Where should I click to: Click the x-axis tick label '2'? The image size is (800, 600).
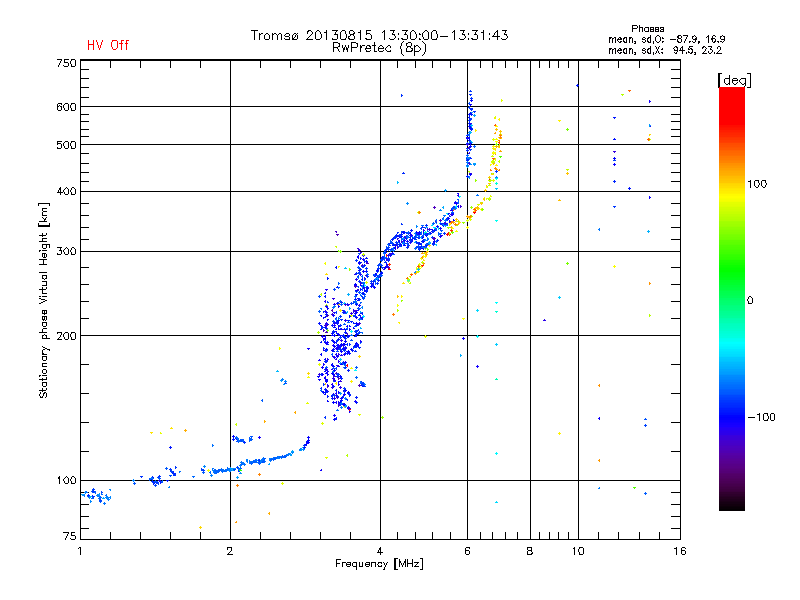[230, 551]
